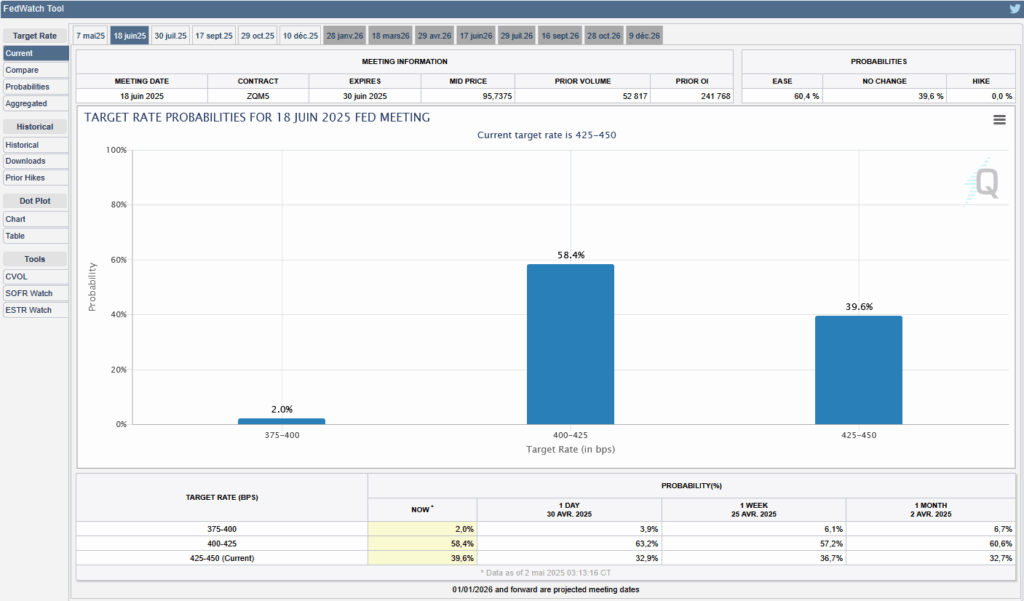1024x601 pixels.
Task: Click the 375-400 target rate row label
Action: (x=222, y=529)
